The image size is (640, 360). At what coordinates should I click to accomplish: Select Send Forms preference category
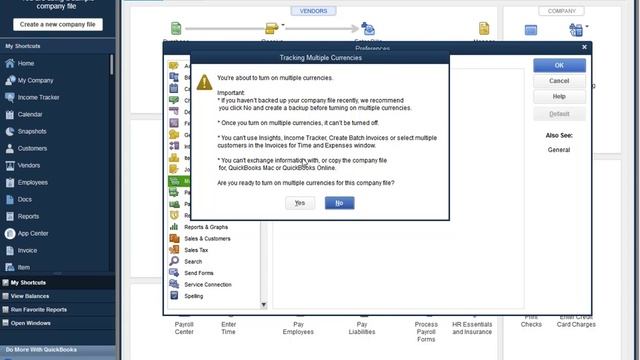[199, 273]
